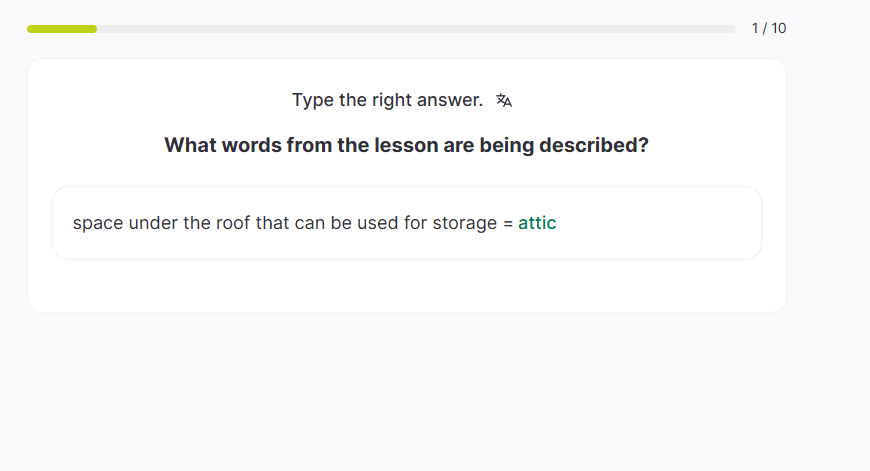Click the word 'Type' in the instruction
The height and width of the screenshot is (471, 870).
311,100
